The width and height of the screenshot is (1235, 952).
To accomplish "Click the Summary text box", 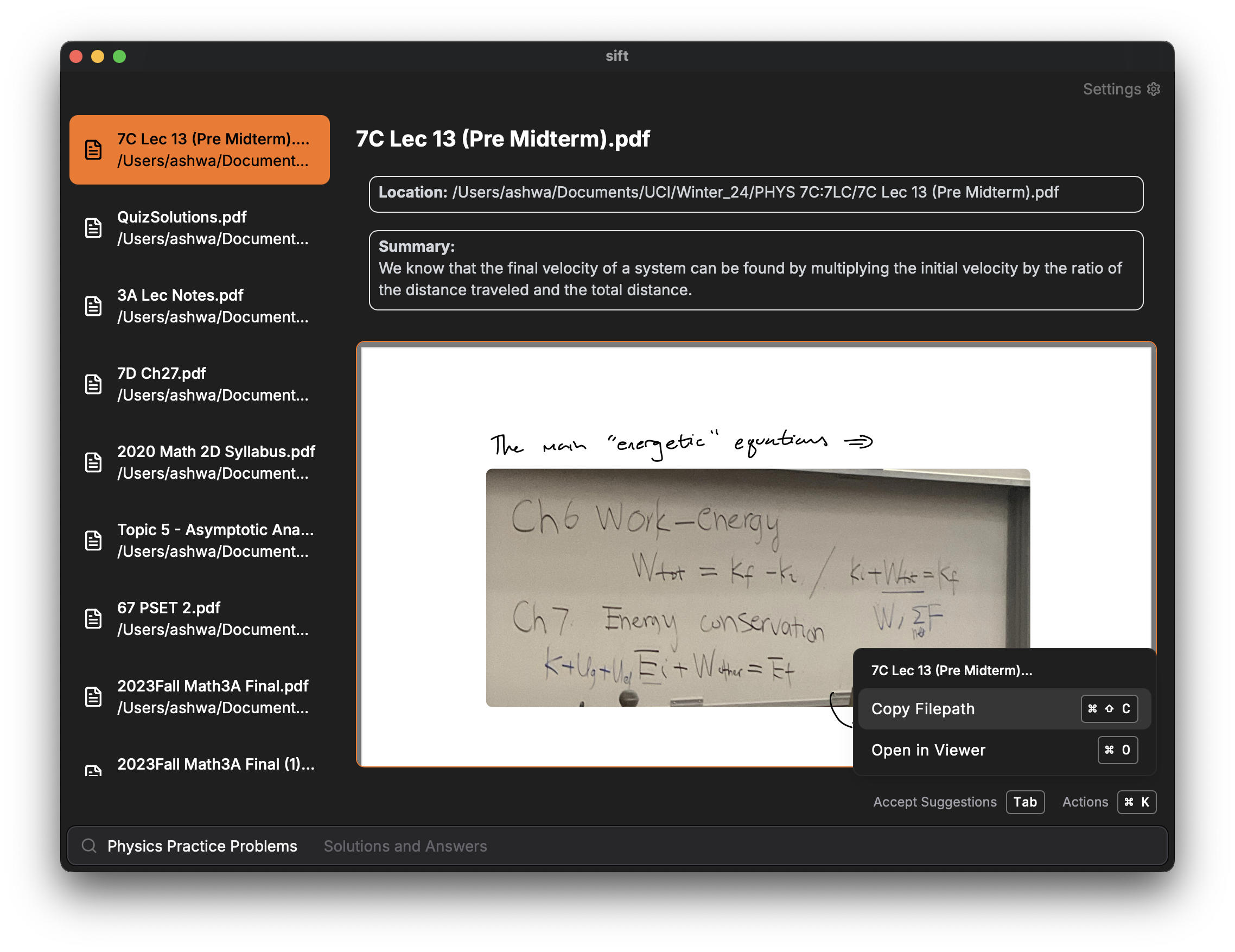I will (755, 270).
